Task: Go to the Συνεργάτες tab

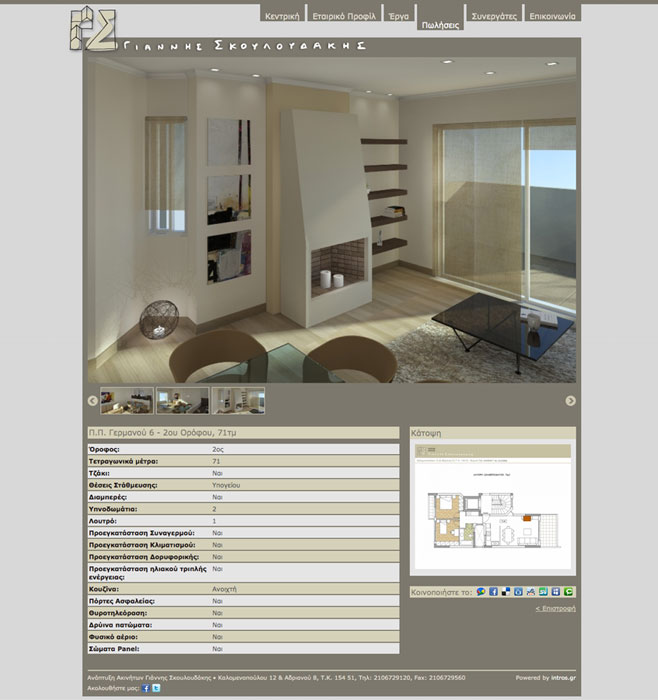Action: click(493, 17)
